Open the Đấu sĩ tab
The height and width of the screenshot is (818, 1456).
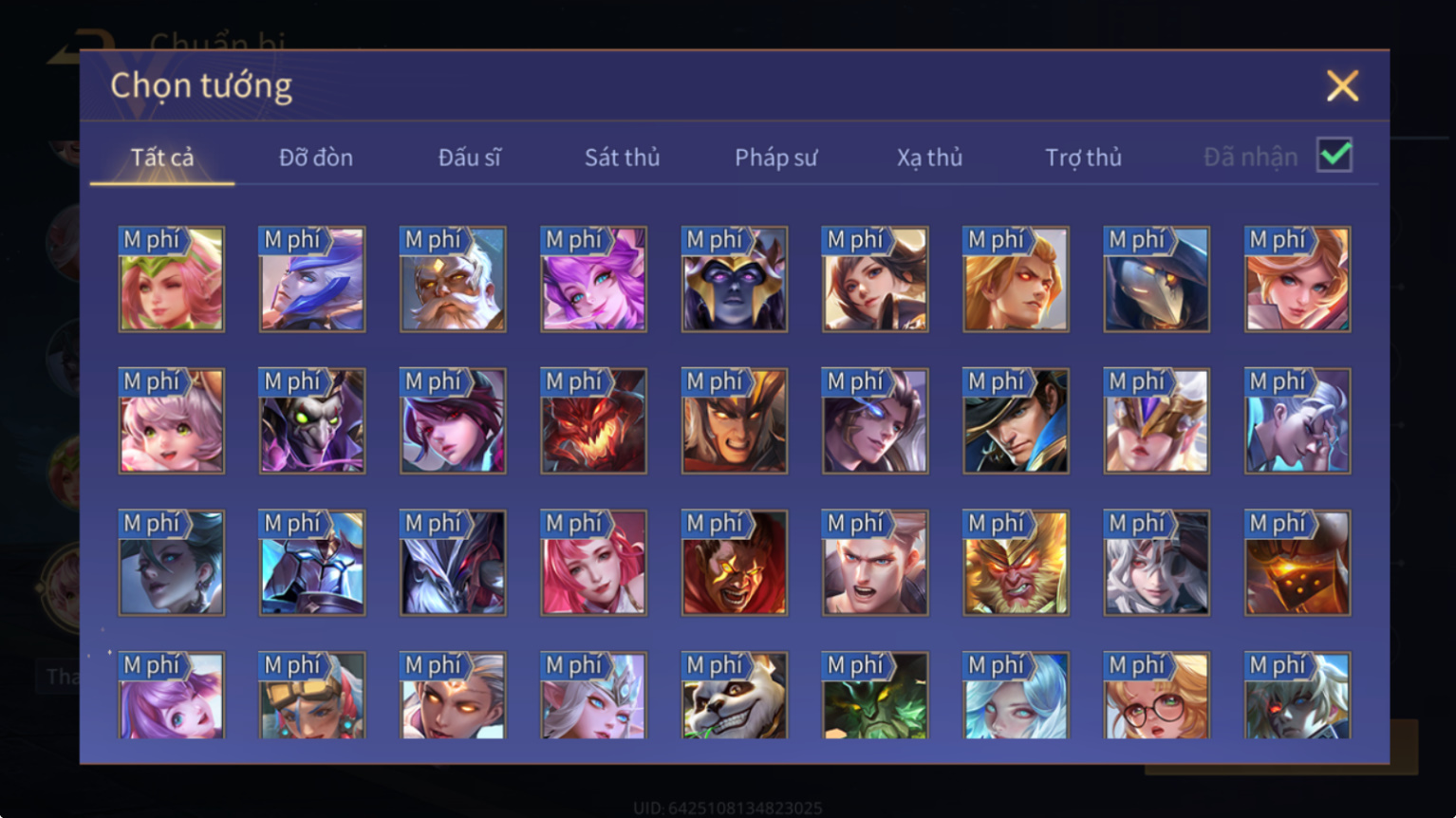tap(470, 158)
